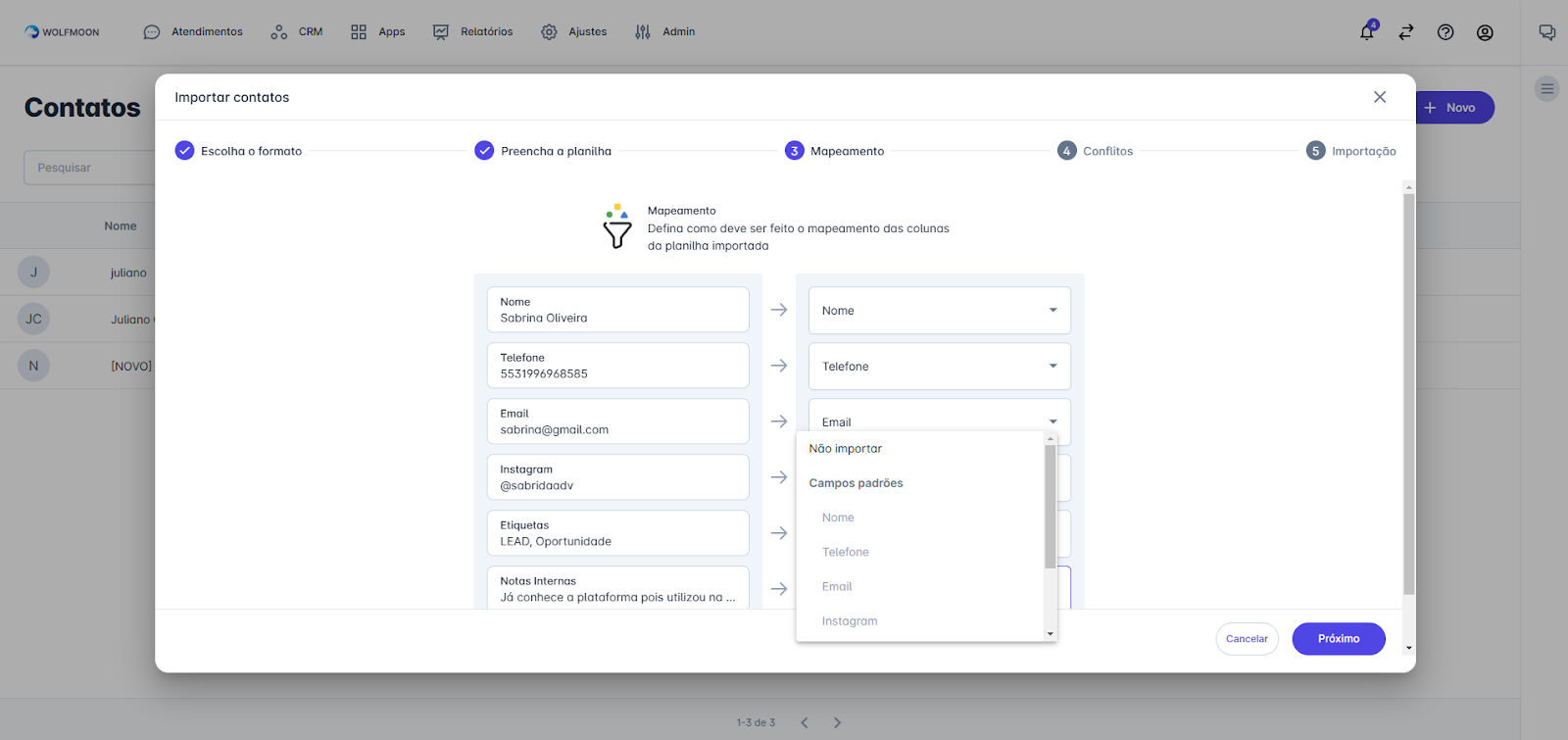Click the dropdown list scrollbar thumb

coord(1050,507)
